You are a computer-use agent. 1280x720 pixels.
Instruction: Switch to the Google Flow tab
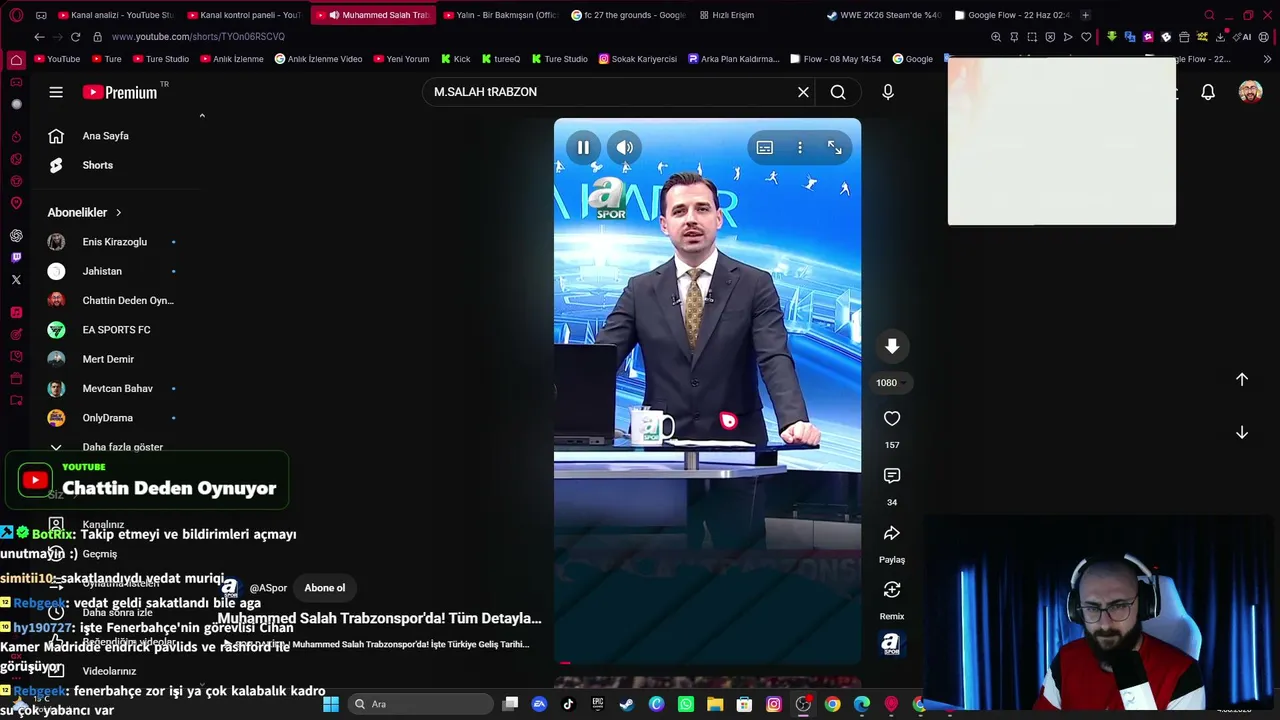(x=1012, y=15)
